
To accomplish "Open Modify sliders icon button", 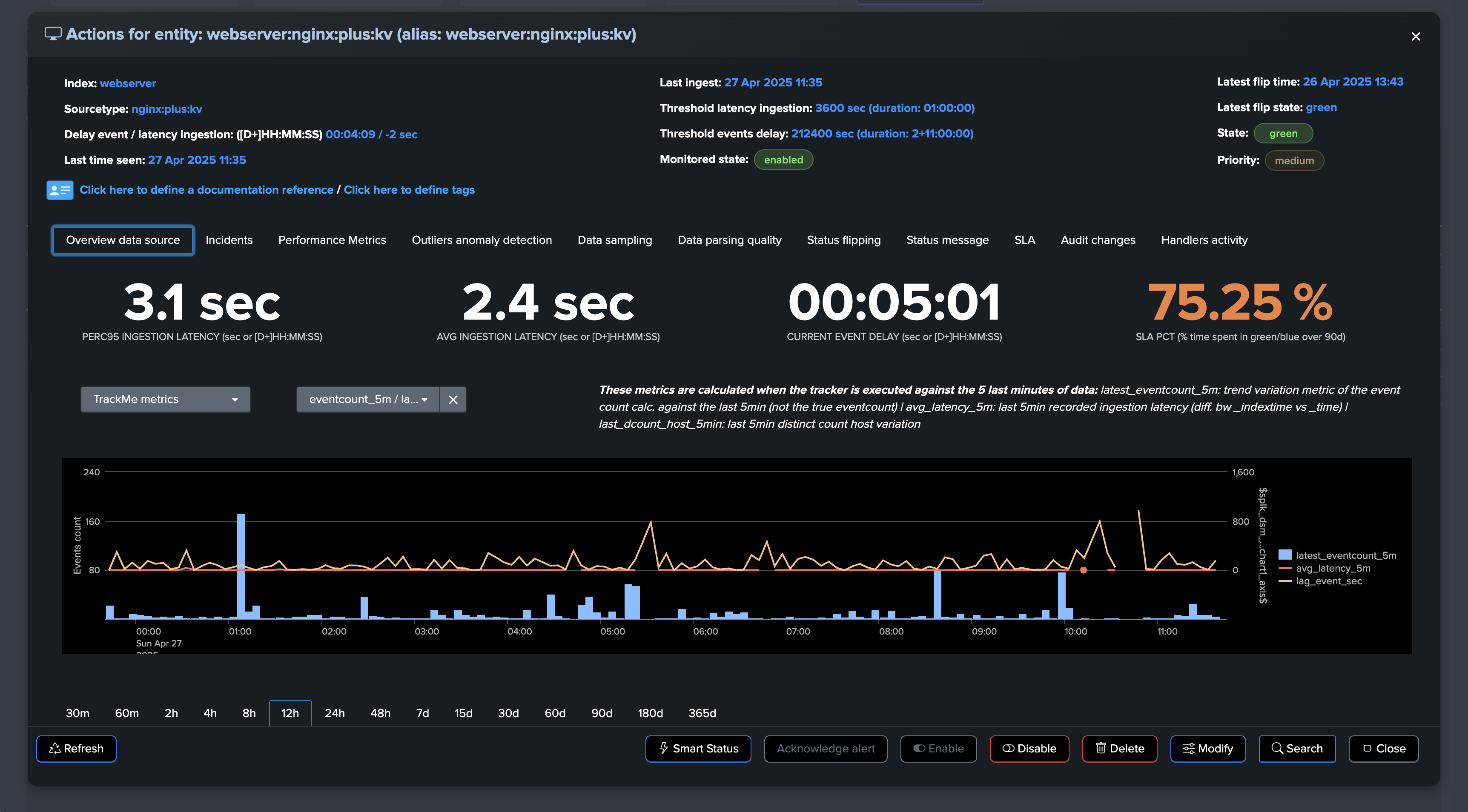I will click(1207, 748).
